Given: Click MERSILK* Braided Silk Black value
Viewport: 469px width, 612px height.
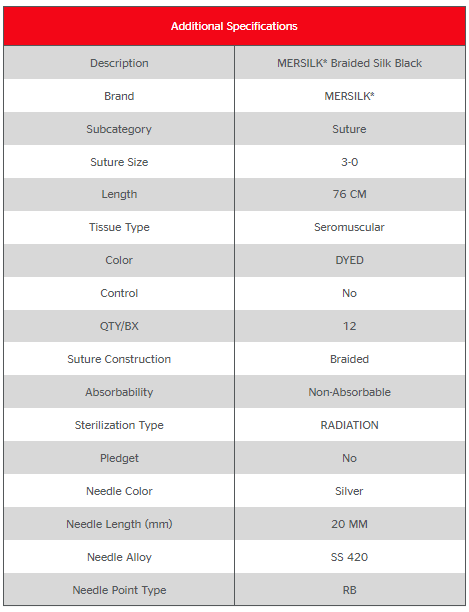Looking at the screenshot, I should pyautogui.click(x=350, y=63).
